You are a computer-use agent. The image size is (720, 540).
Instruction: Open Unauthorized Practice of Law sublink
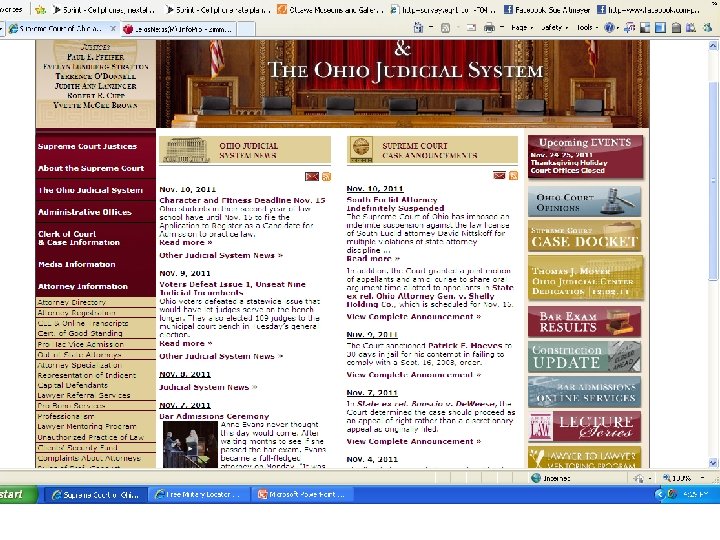pos(90,437)
